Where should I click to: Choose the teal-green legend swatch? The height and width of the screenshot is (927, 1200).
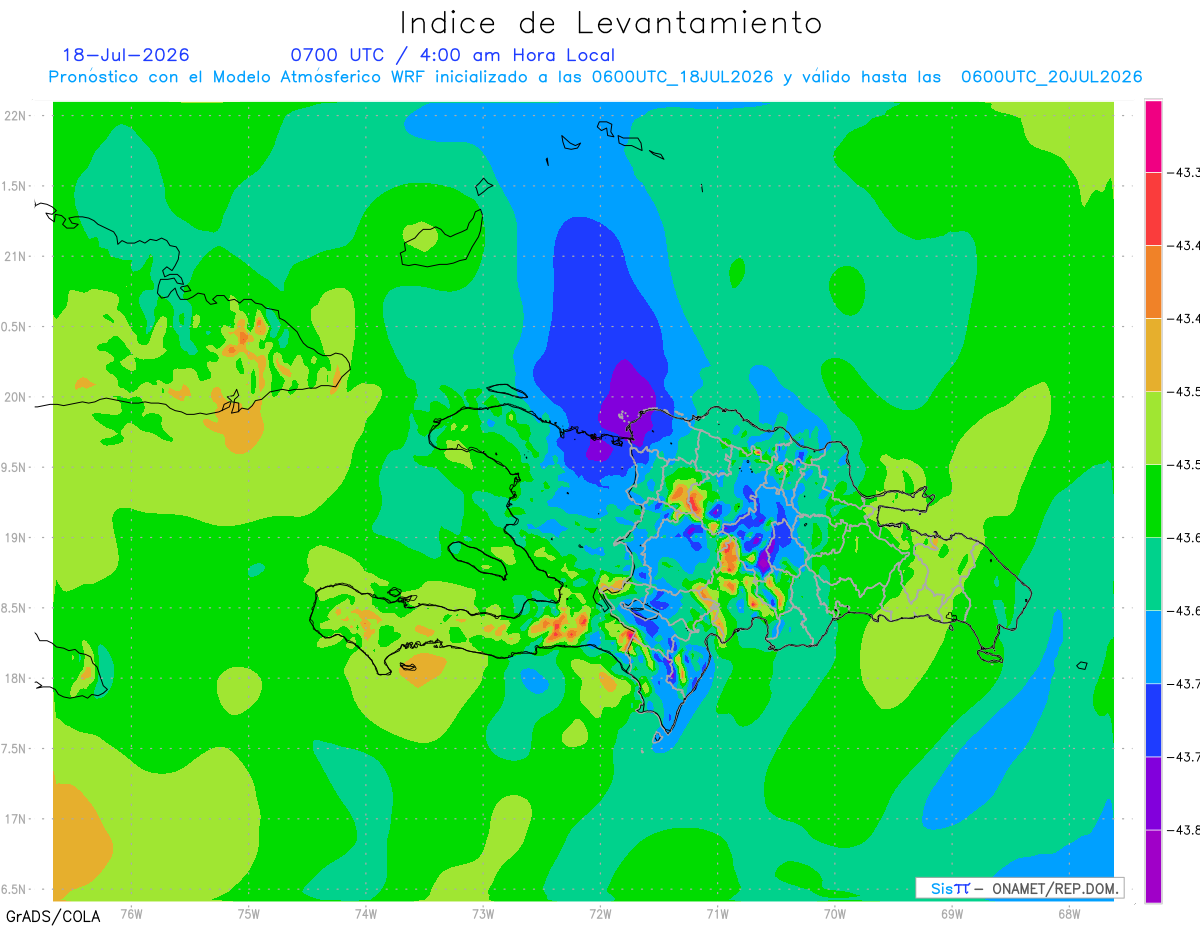(x=1153, y=574)
